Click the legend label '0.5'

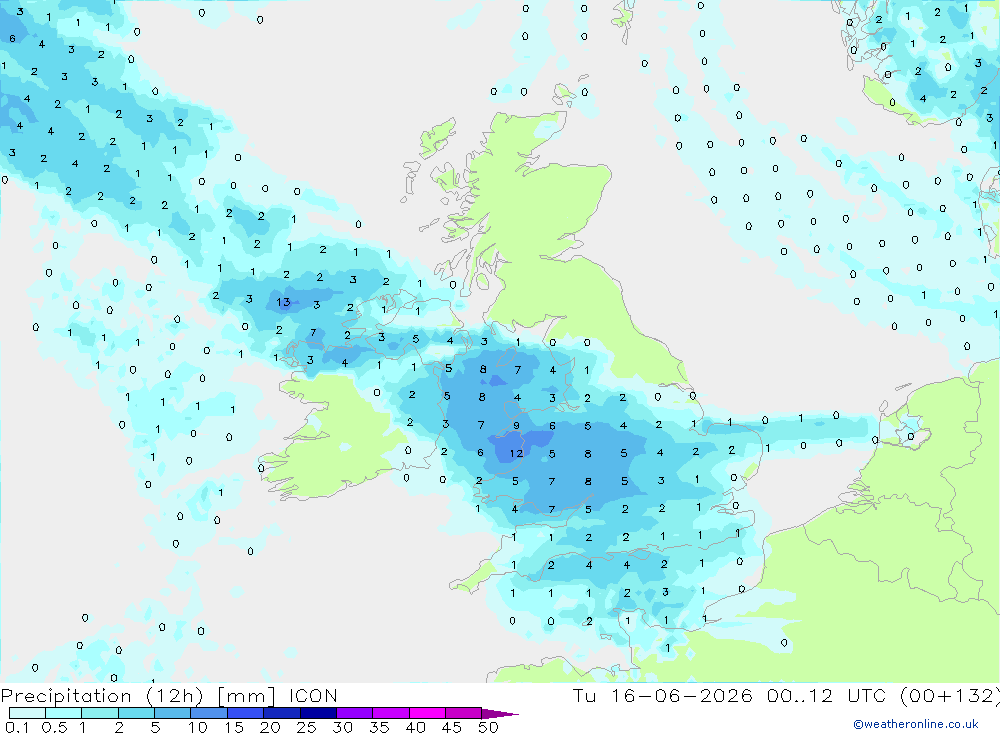pyautogui.click(x=54, y=727)
